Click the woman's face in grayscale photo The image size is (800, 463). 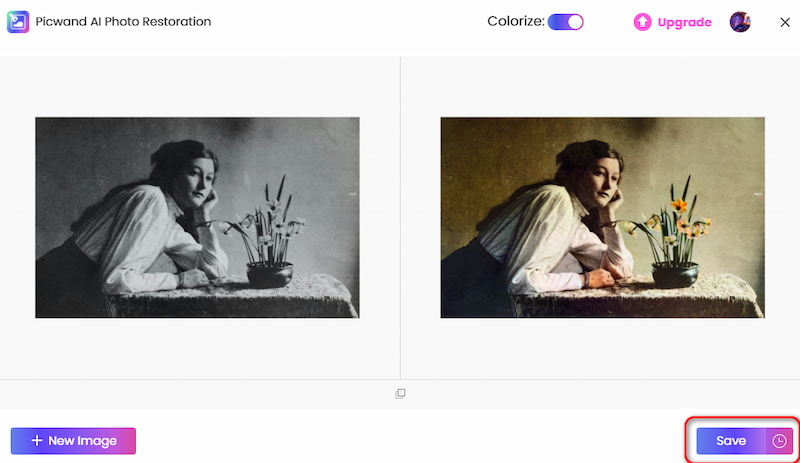click(x=197, y=181)
